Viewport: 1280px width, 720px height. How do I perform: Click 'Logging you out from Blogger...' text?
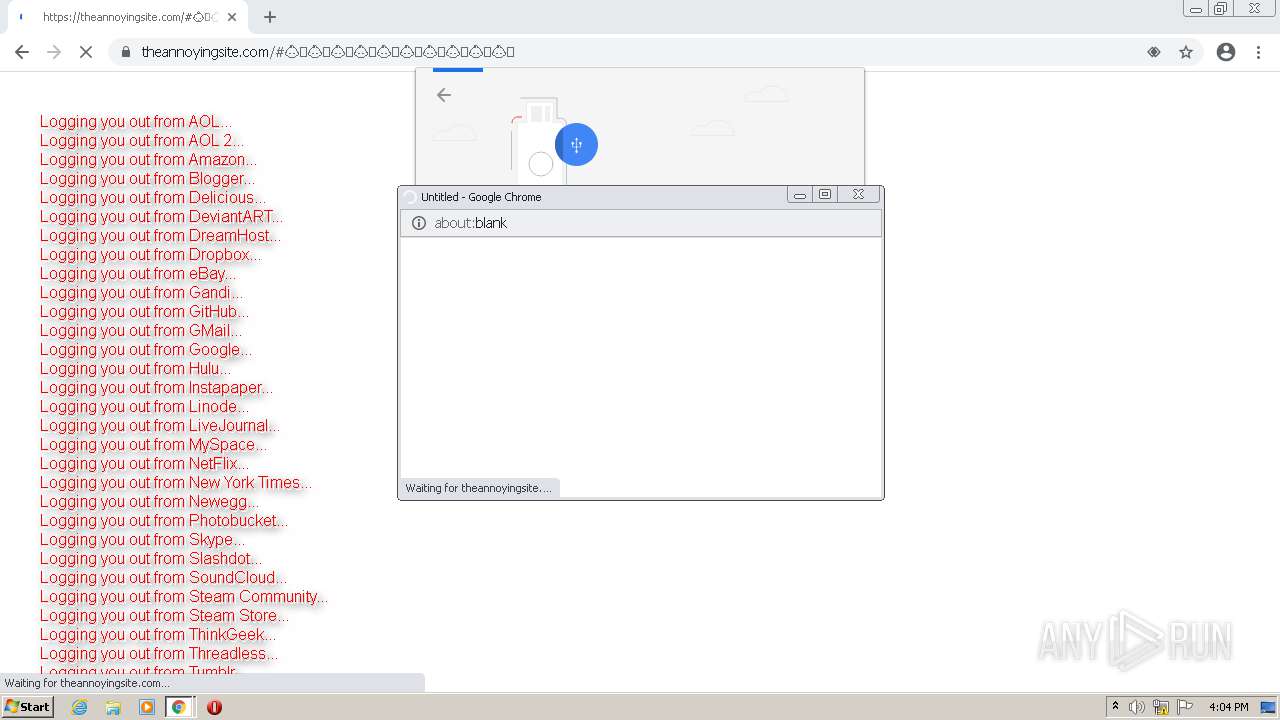point(148,179)
